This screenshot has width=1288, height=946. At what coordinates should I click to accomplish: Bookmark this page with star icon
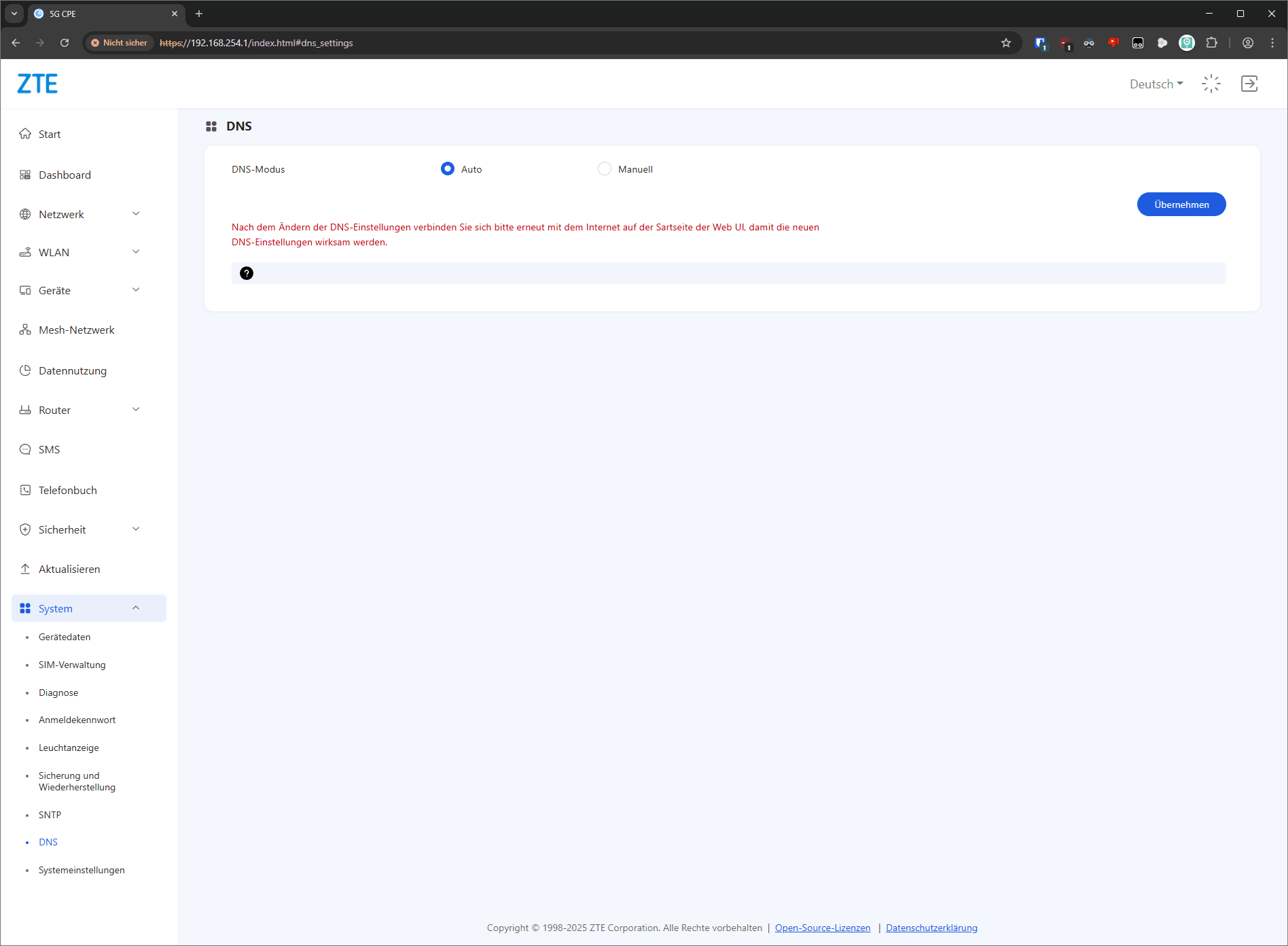pyautogui.click(x=1006, y=43)
